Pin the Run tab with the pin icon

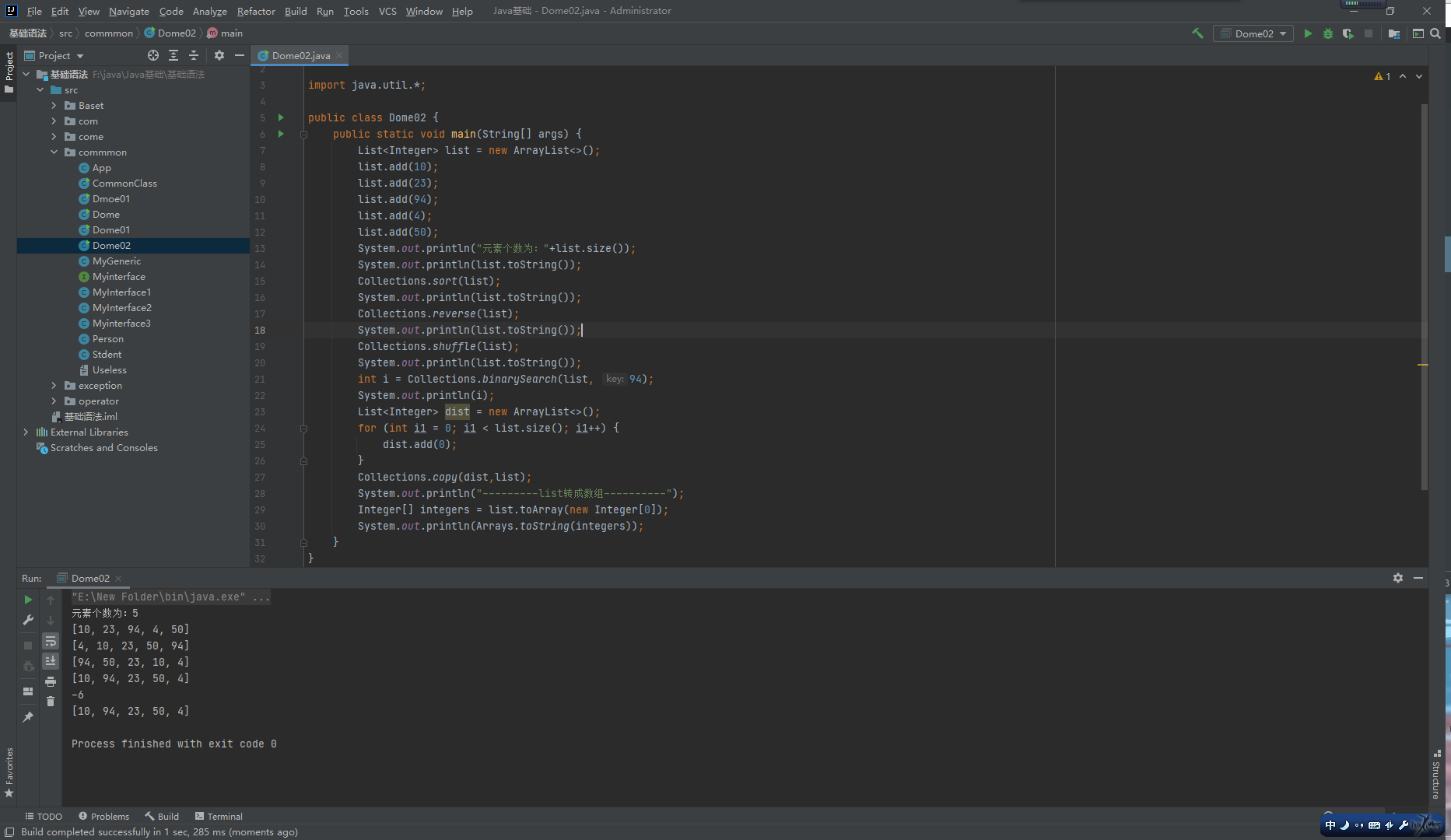point(28,717)
